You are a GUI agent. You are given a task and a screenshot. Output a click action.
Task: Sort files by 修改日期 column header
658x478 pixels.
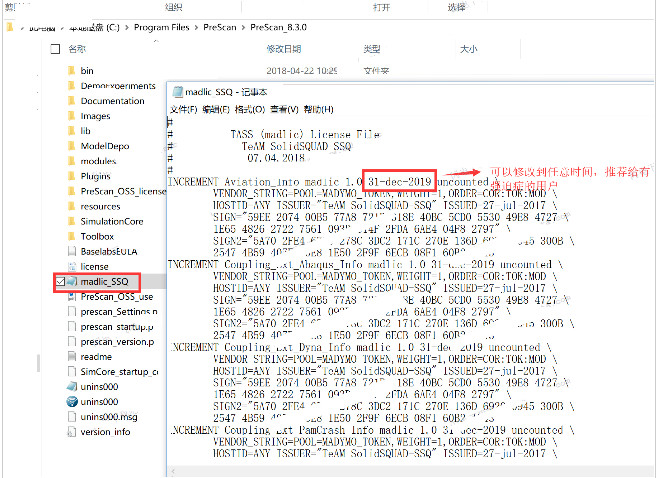pyautogui.click(x=284, y=48)
